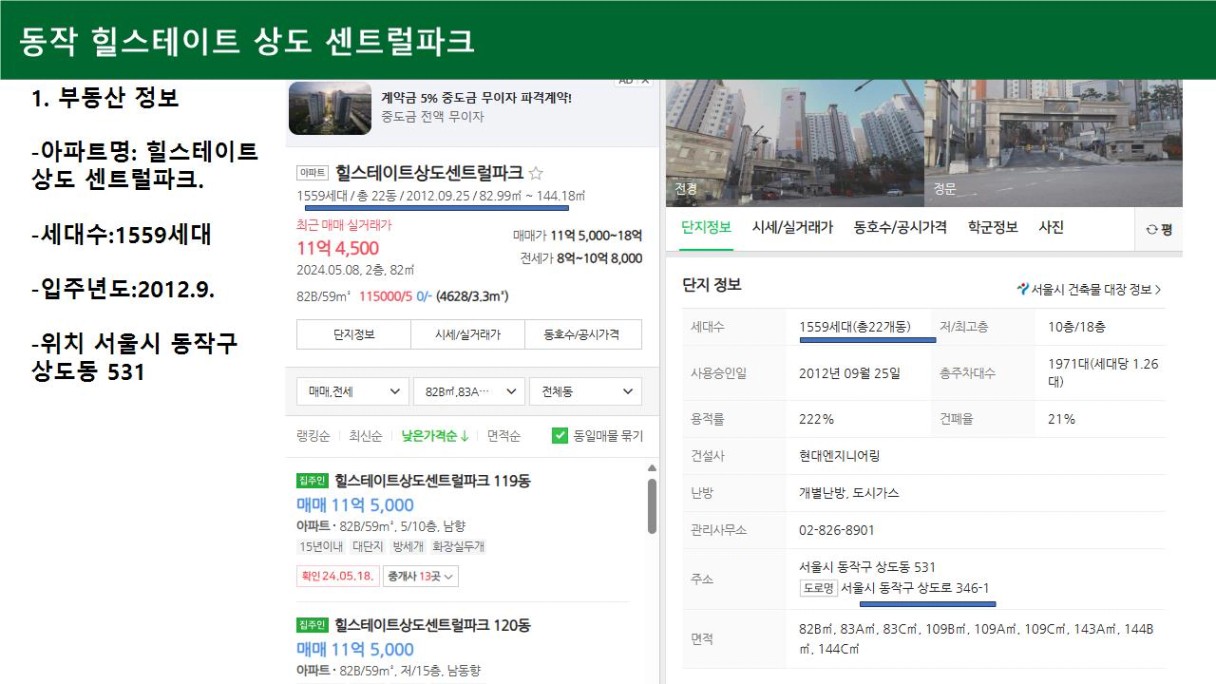This screenshot has height=684, width=1216.
Task: Open the 힐스테이트상도센트럴파크 120동 listing
Action: [433, 625]
